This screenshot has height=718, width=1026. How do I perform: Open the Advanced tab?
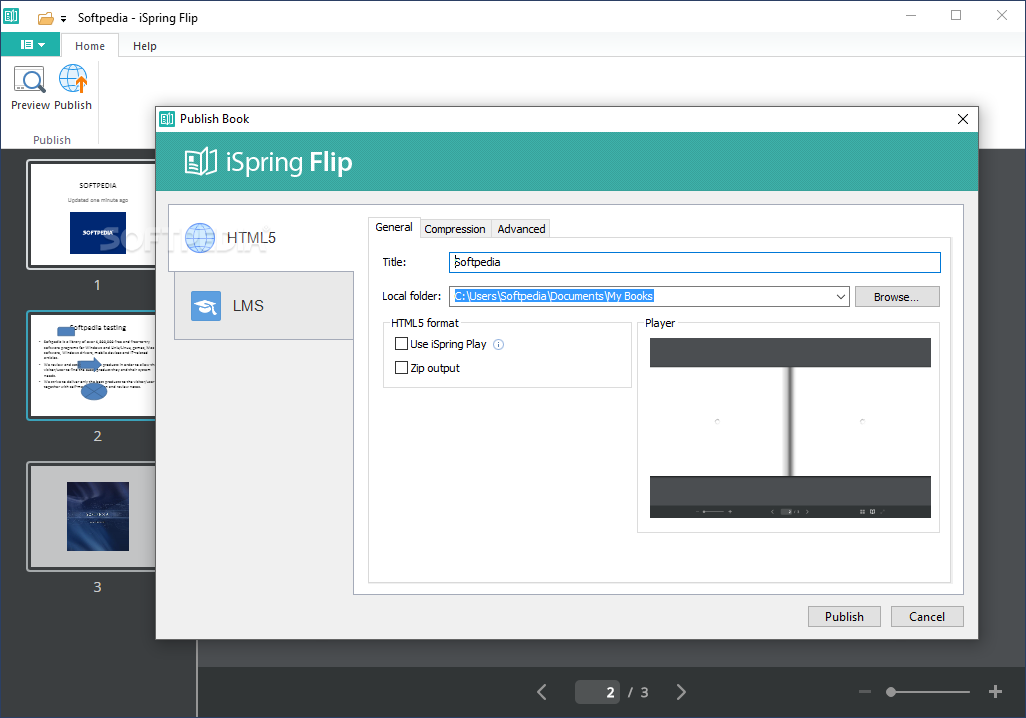point(521,229)
